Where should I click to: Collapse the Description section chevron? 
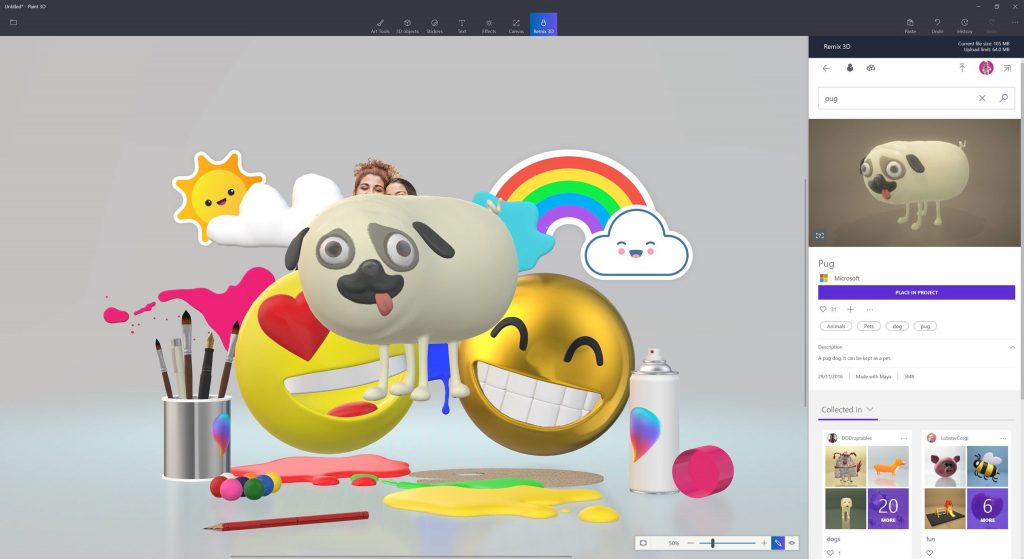(x=1011, y=347)
